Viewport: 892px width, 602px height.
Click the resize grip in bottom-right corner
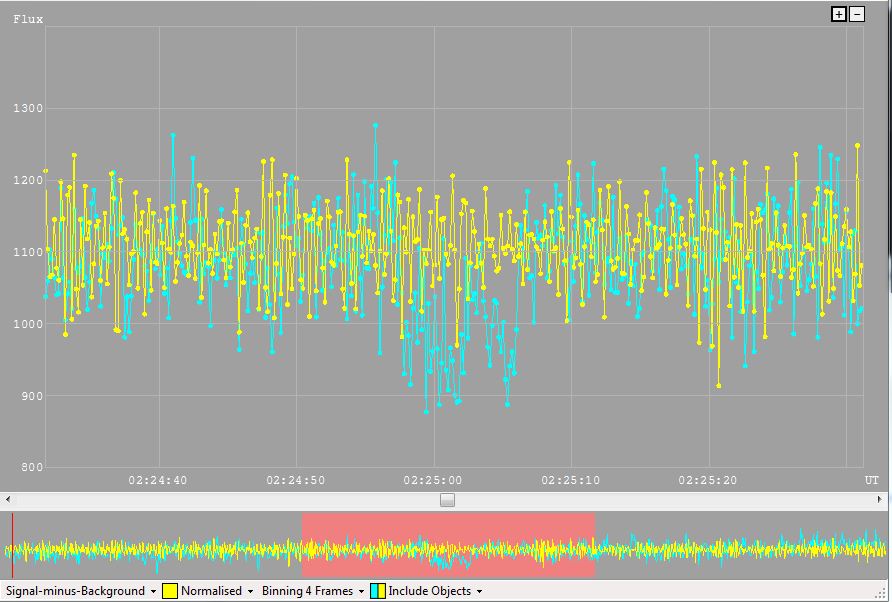[885, 595]
